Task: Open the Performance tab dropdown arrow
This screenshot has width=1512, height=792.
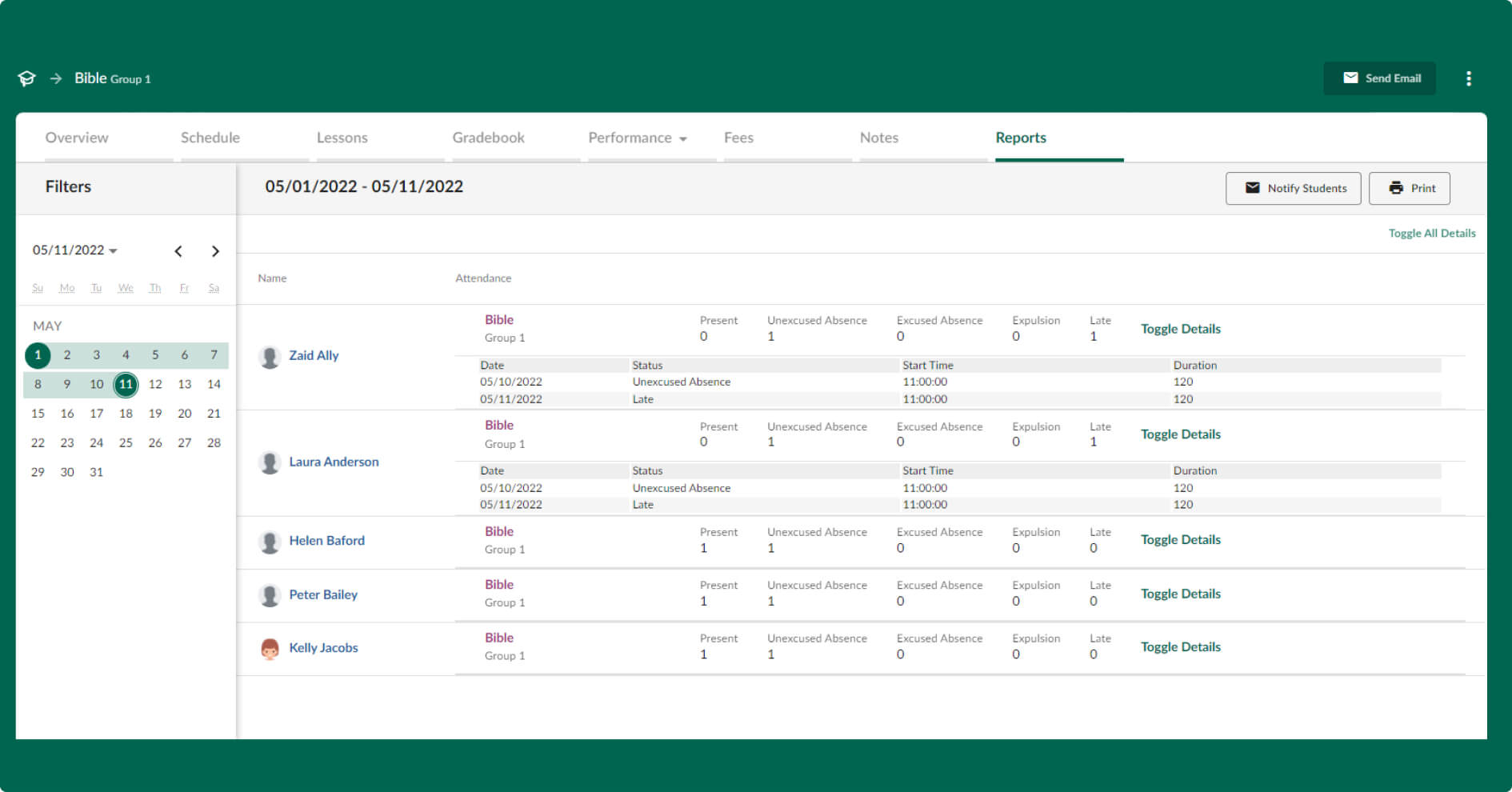Action: point(683,138)
